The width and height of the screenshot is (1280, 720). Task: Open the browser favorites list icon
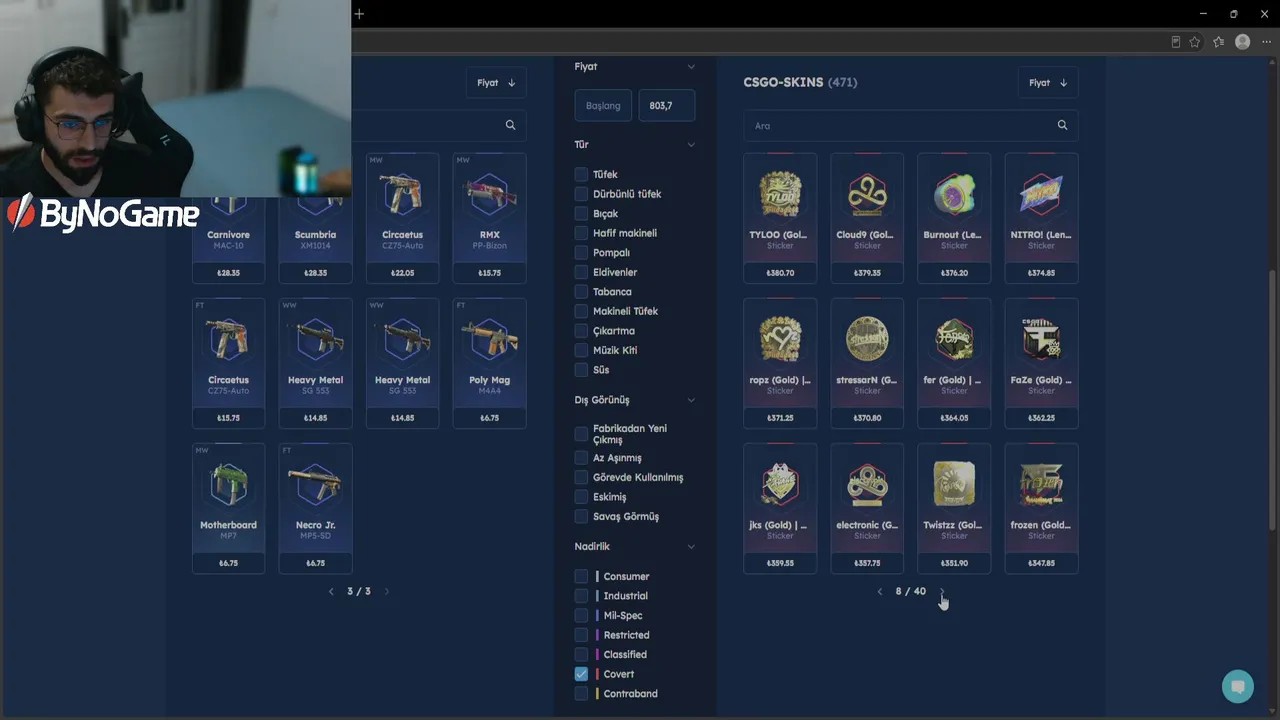pyautogui.click(x=1218, y=42)
